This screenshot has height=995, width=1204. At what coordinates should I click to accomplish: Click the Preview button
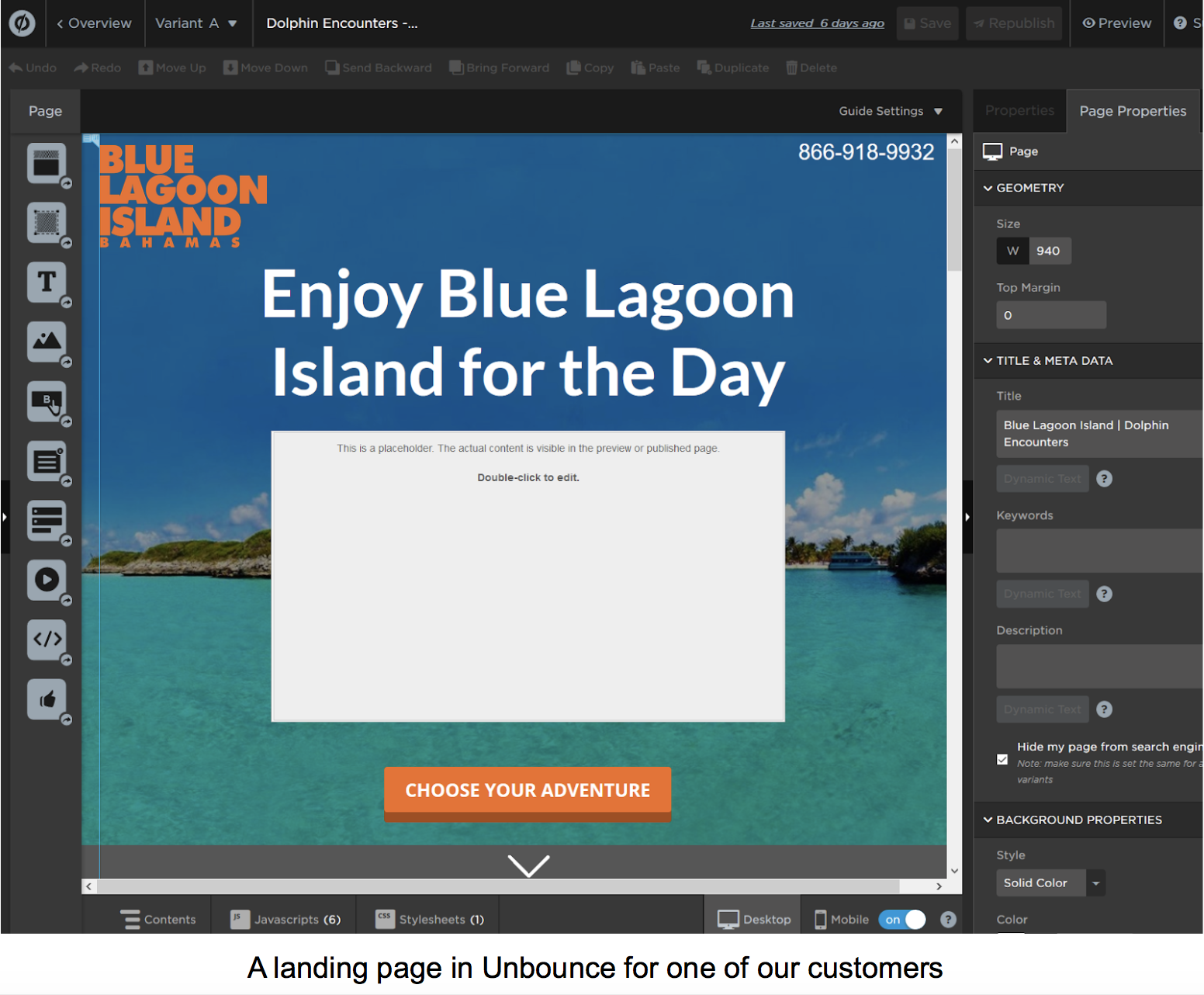pyautogui.click(x=1116, y=23)
